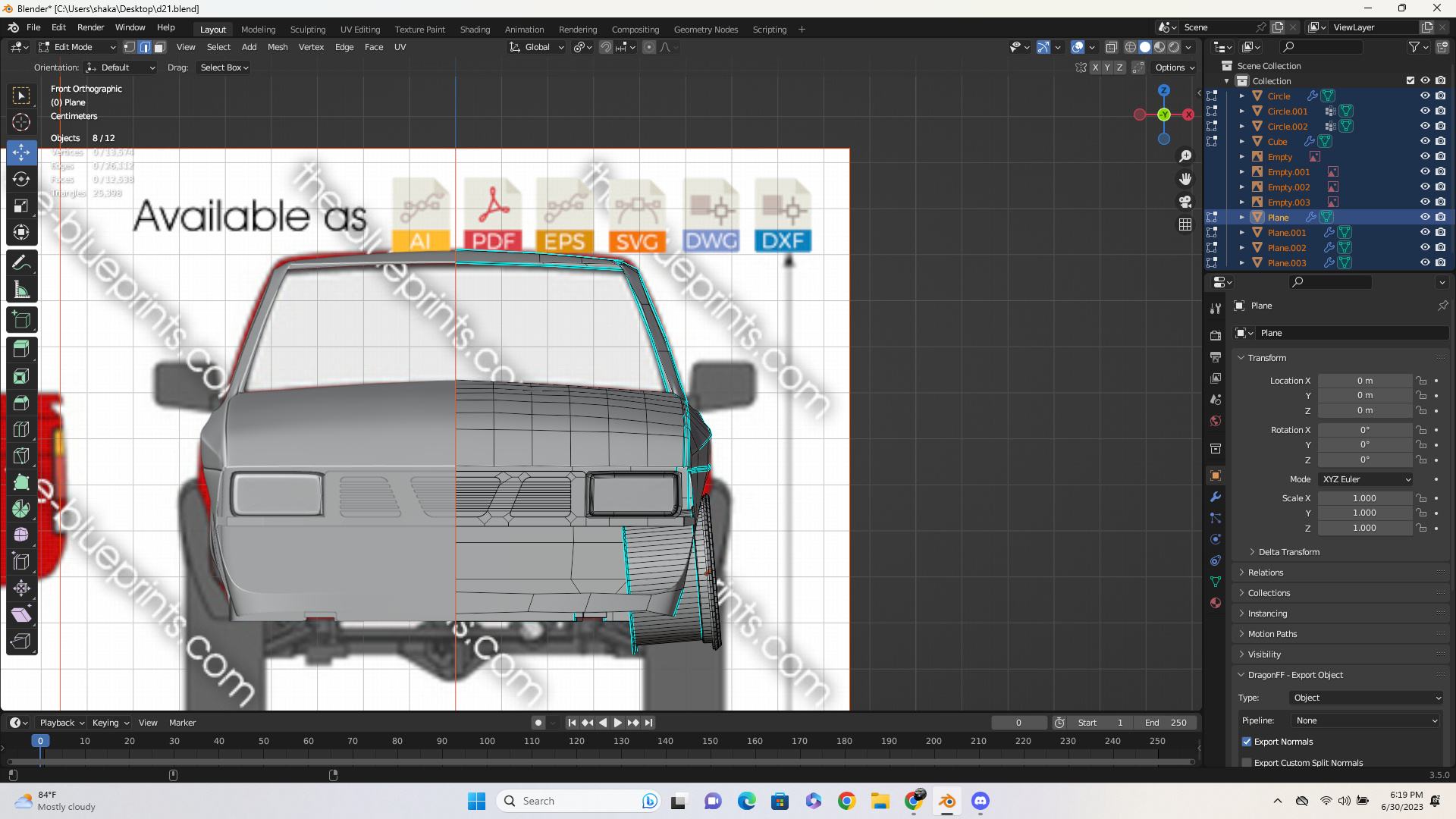
Task: Select the Scale tool in toolbar
Action: 21,206
